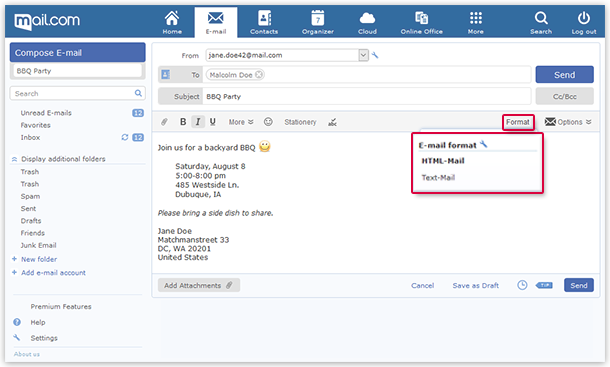Image resolution: width=610 pixels, height=367 pixels.
Task: Refresh the Inbox with sync icon
Action: pyautogui.click(x=124, y=137)
